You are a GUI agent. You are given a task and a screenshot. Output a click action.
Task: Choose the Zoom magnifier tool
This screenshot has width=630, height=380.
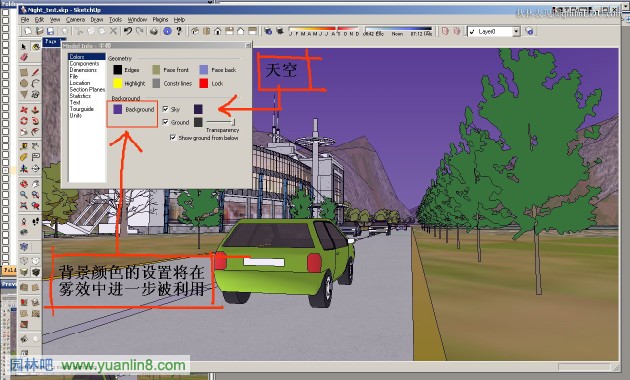[24, 195]
